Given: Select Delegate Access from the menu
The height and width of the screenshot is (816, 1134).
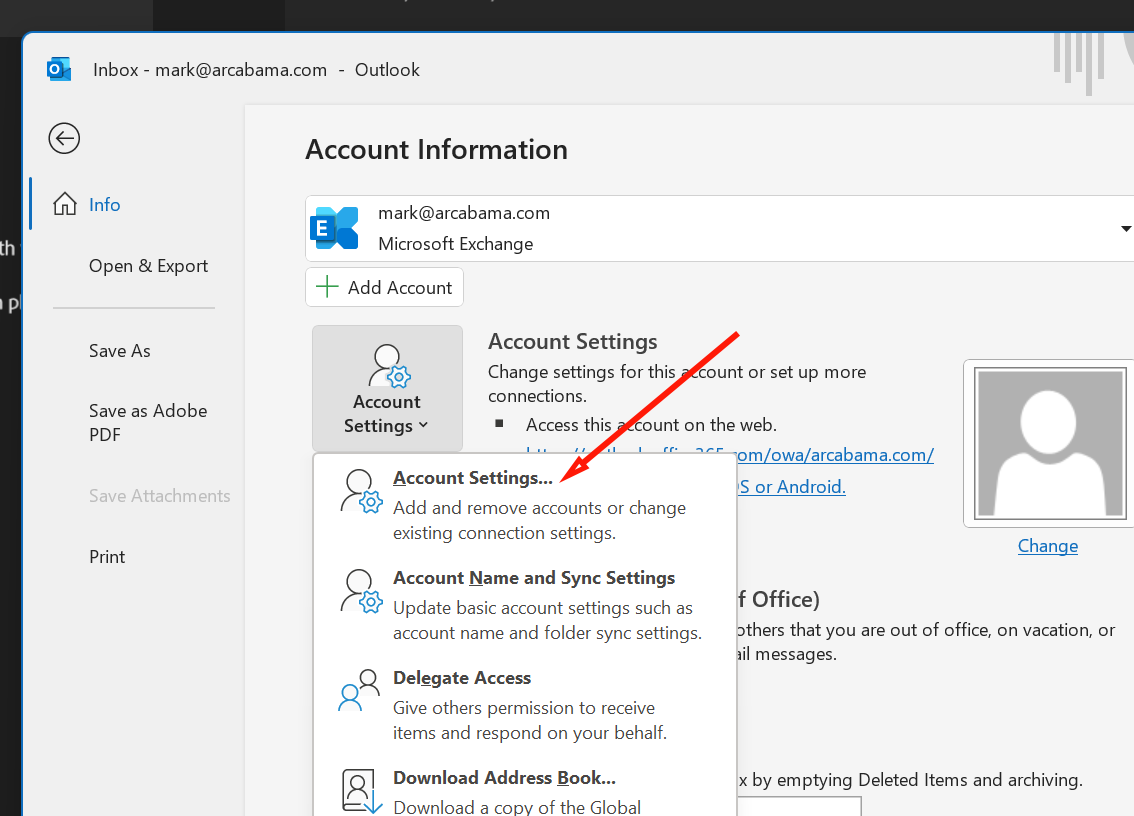Looking at the screenshot, I should coord(525,704).
